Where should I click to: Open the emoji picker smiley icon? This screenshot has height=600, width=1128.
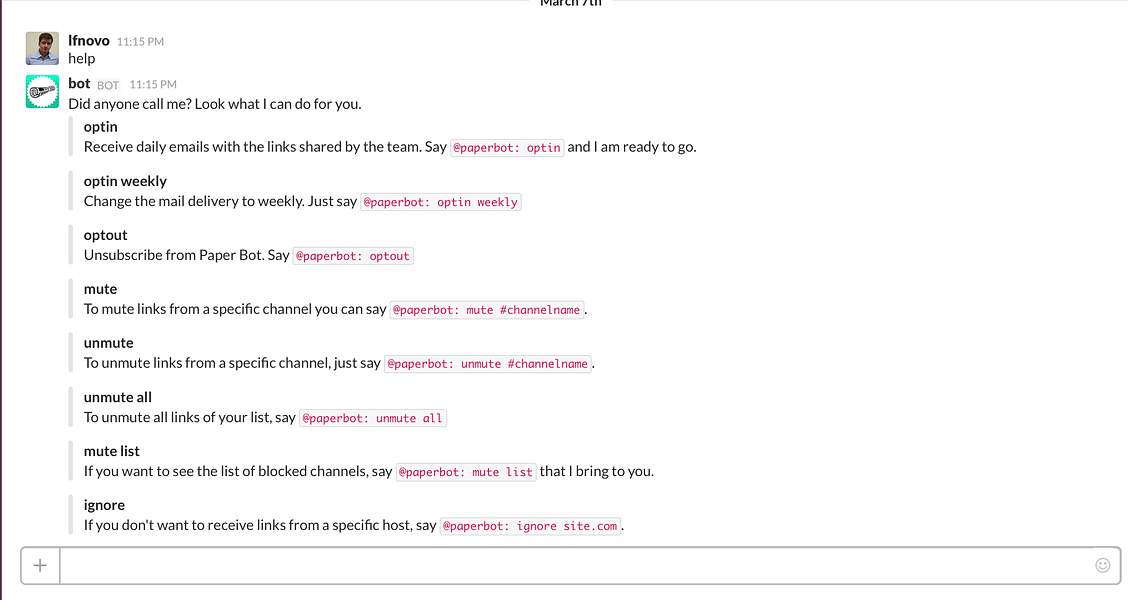tap(1102, 565)
